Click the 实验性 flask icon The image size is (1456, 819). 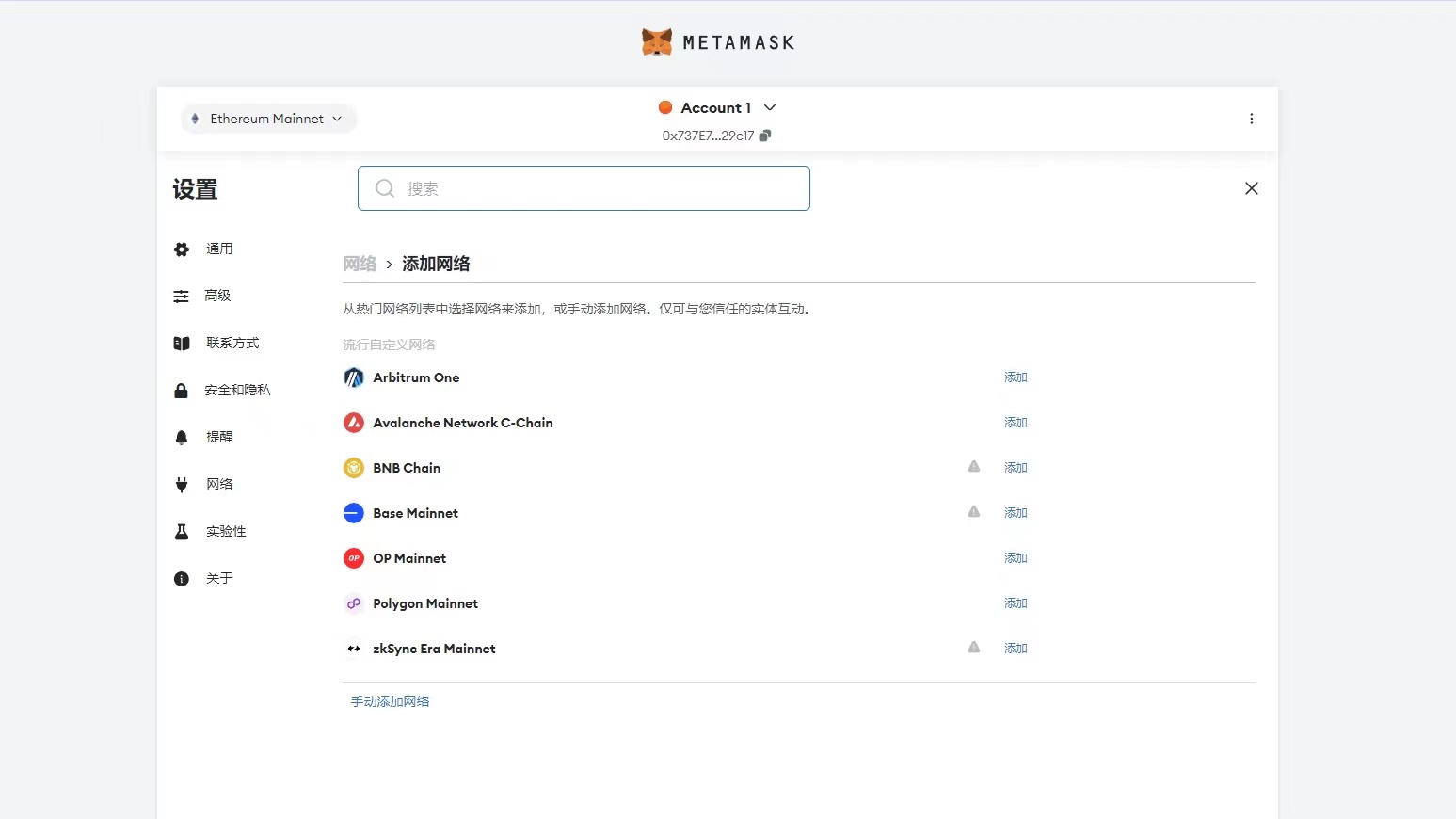pos(182,531)
